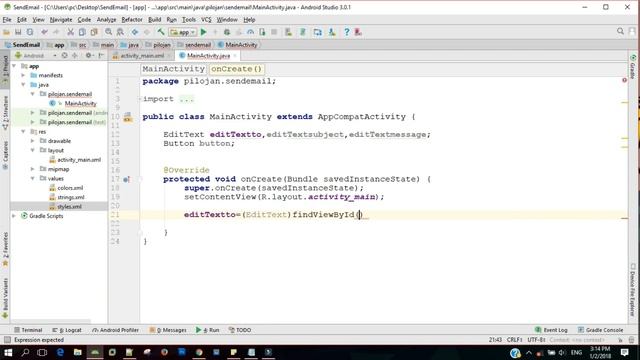The width and height of the screenshot is (640, 360).
Task: Click the Help question mark icon
Action: [x=347, y=32]
